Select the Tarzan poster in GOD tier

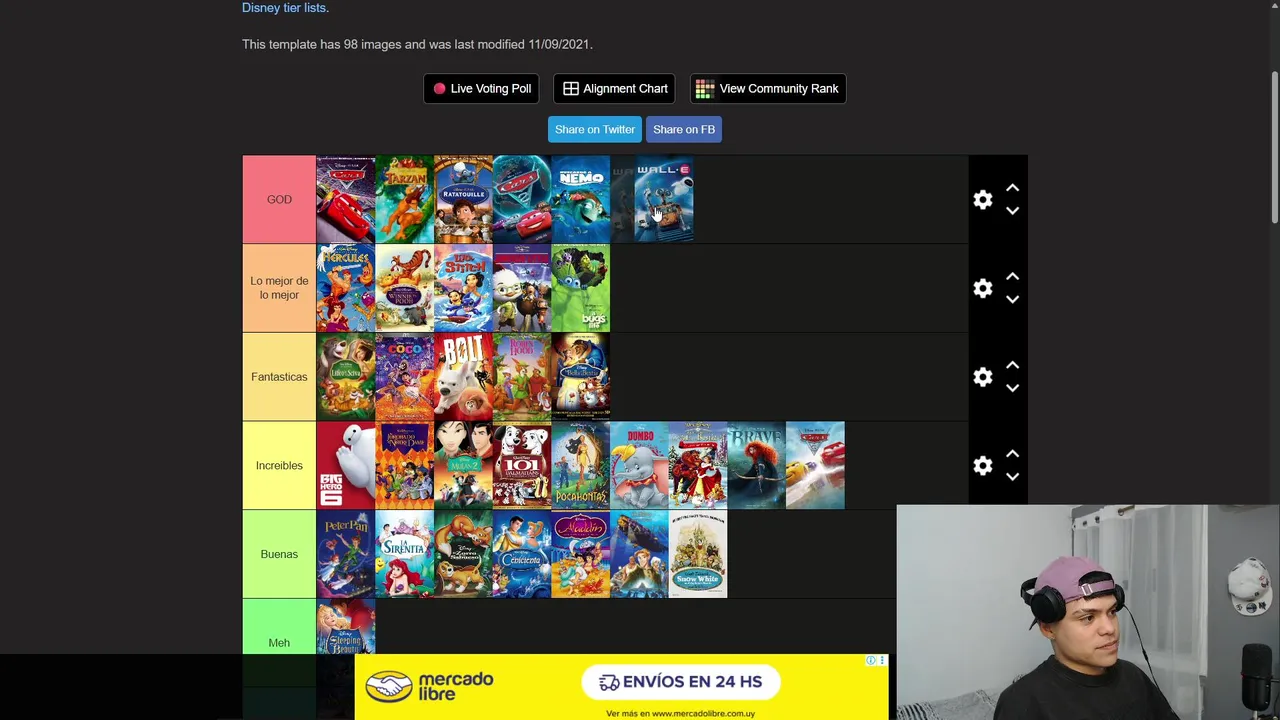click(x=404, y=199)
